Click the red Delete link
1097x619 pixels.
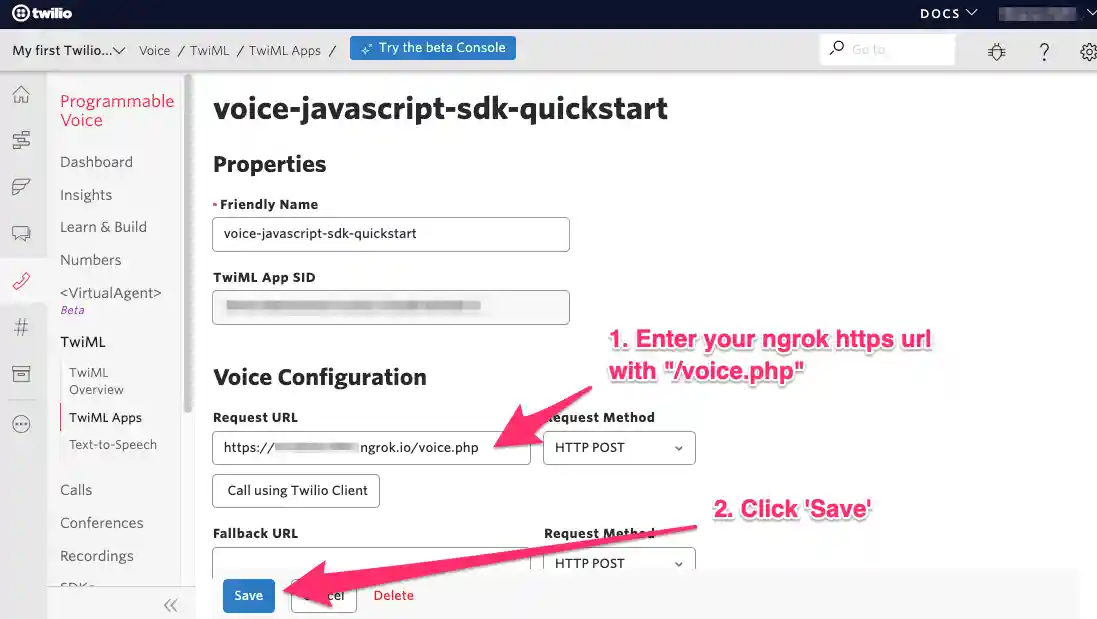point(393,595)
